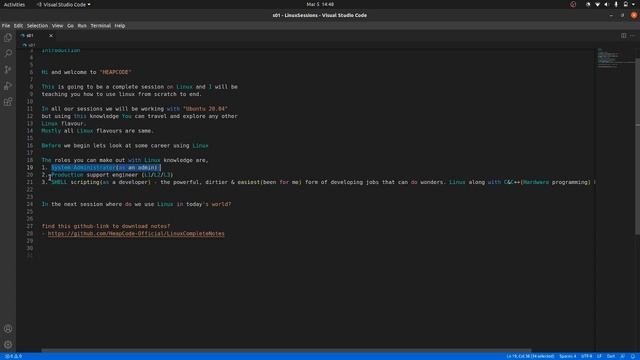Click the Ln 19, Col cursor position status

(x=530, y=356)
